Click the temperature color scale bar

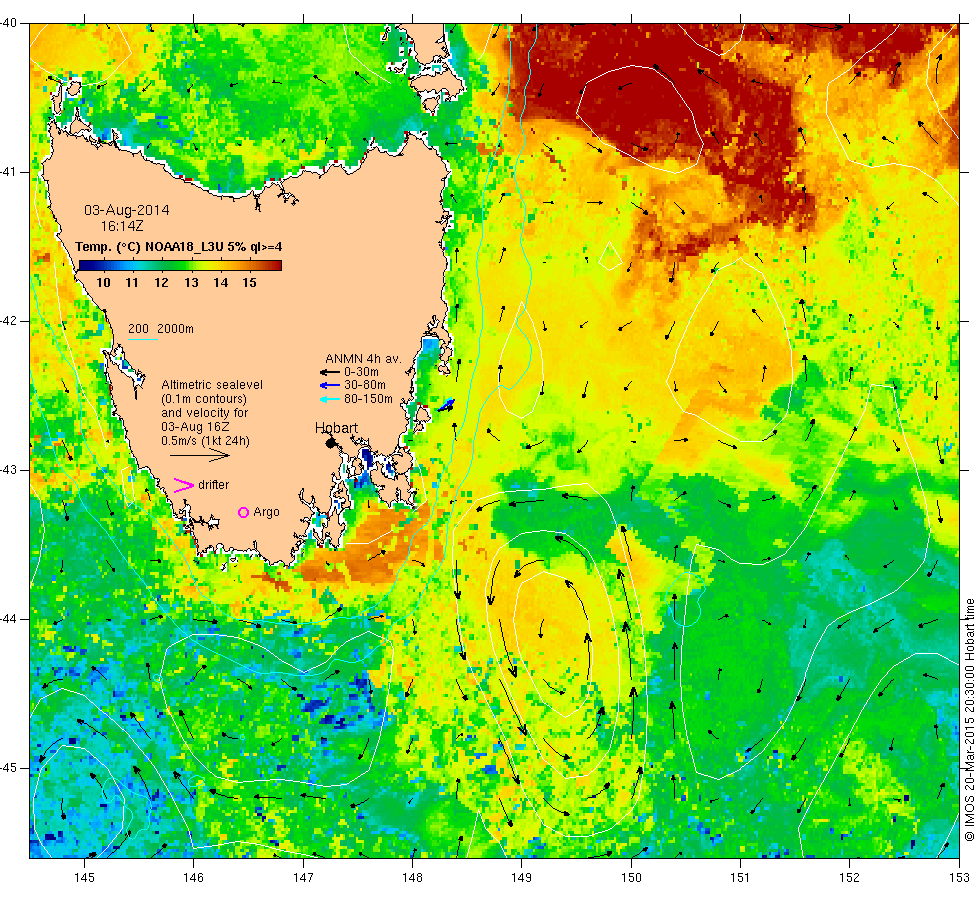[180, 265]
